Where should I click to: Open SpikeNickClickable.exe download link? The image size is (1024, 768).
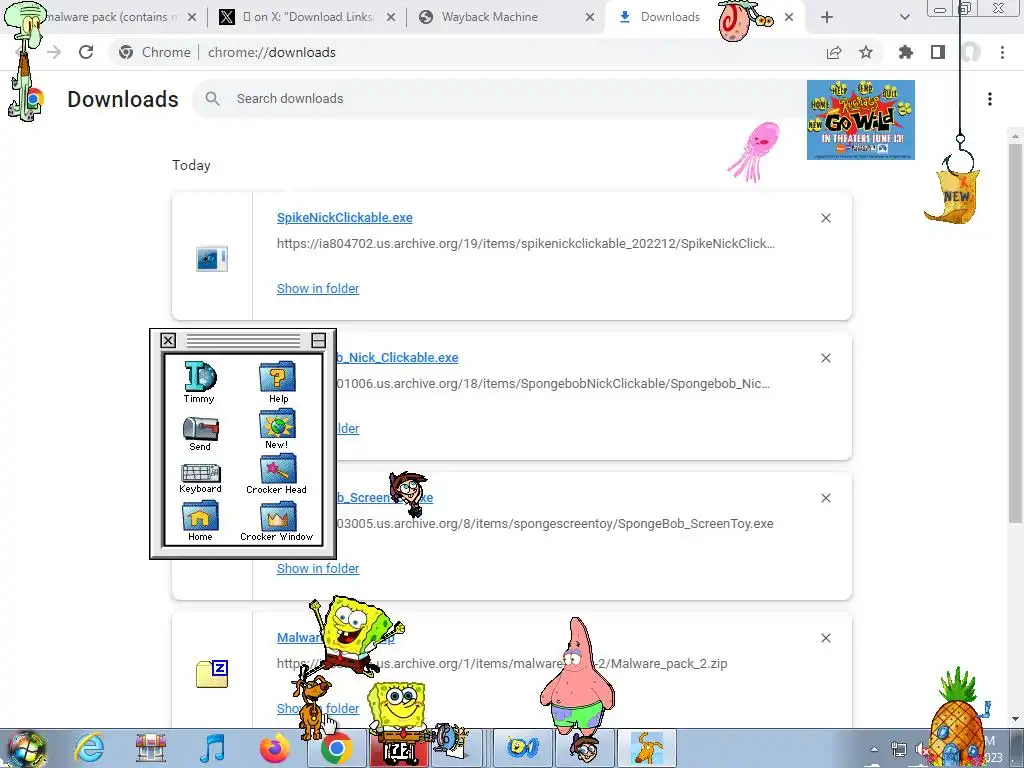tap(344, 217)
